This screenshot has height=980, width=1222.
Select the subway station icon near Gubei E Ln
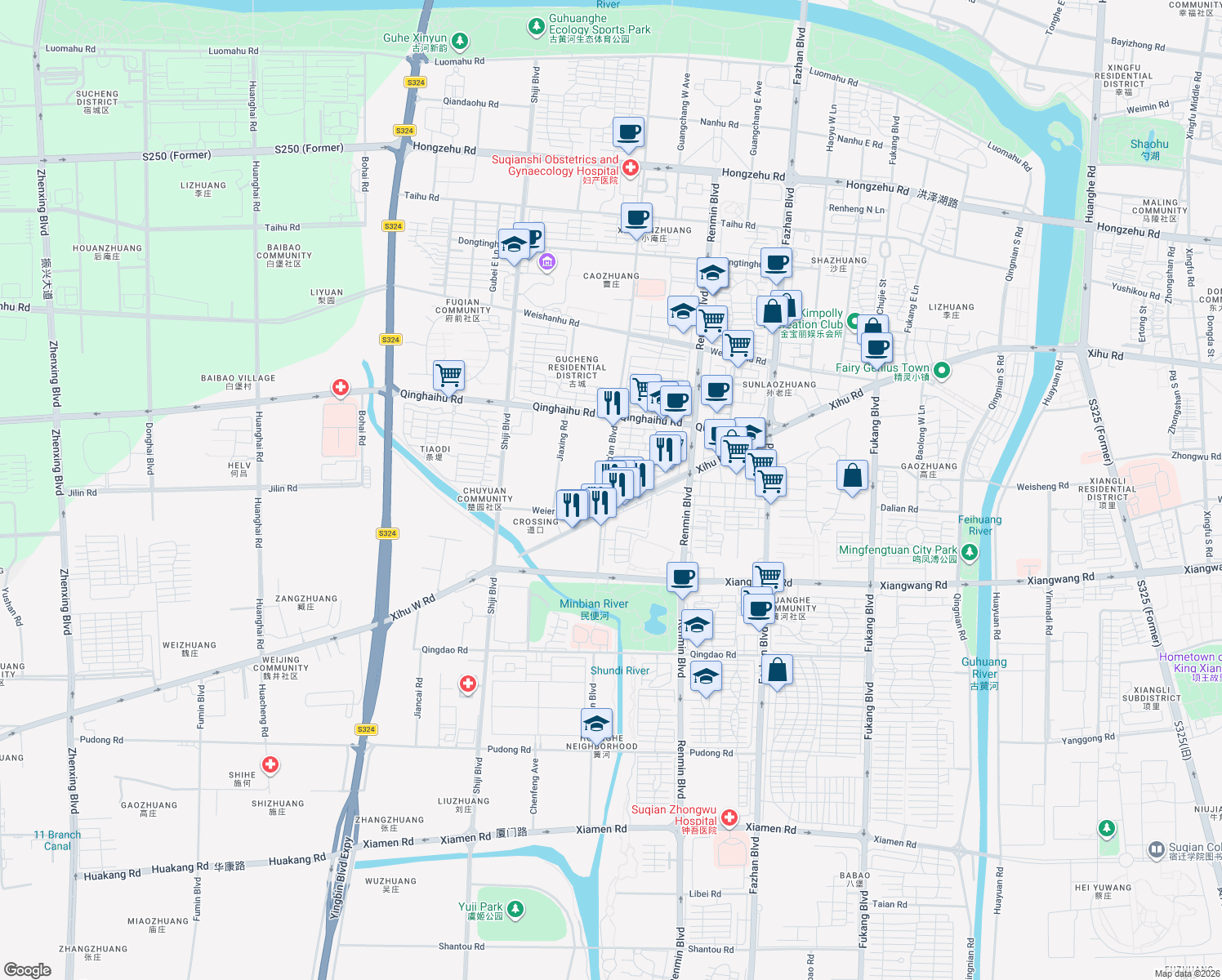[x=546, y=263]
